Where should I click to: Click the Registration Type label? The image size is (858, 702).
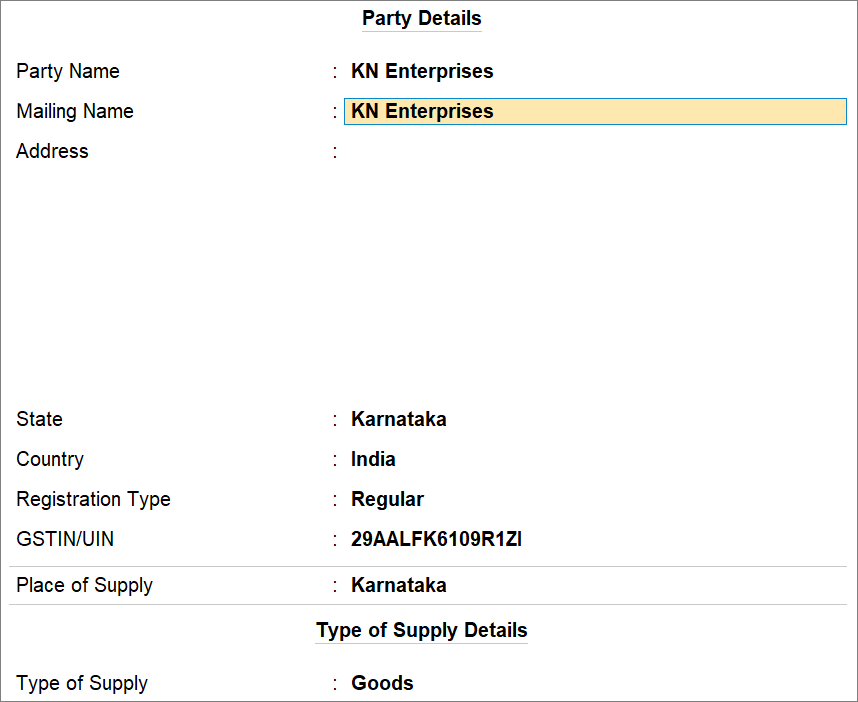tap(93, 499)
